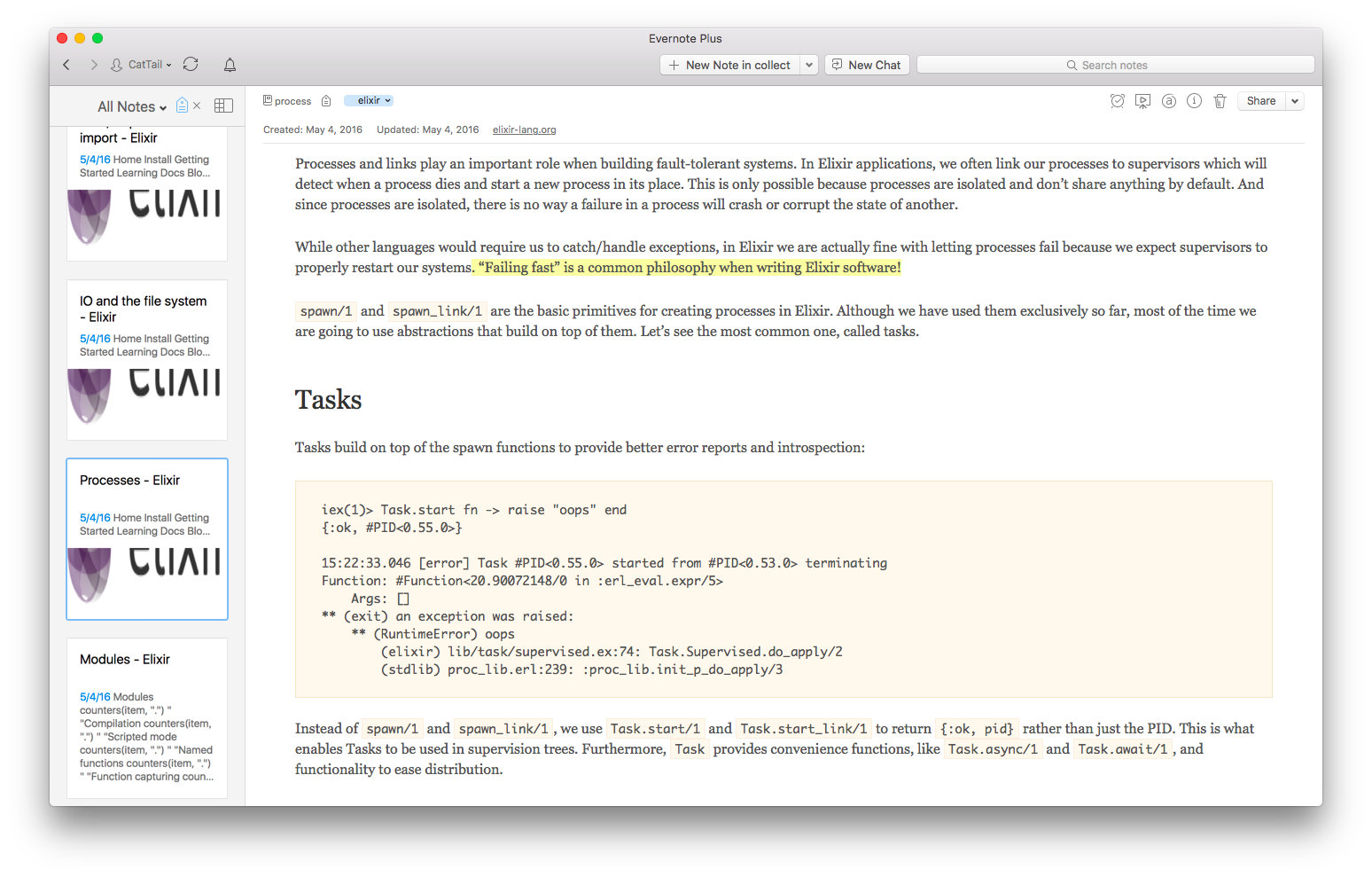Open the elixir tag dropdown

369,101
